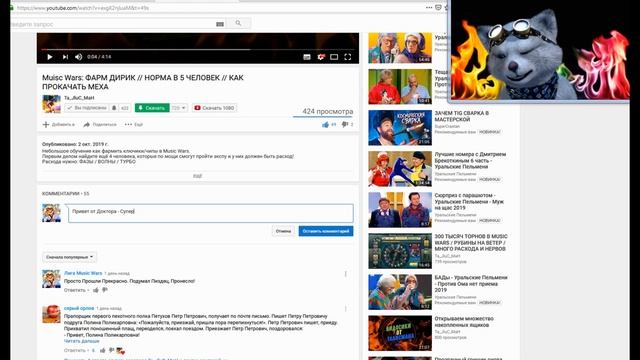
Task: Open the 'Ещё' three-dot menu under video
Action: click(134, 124)
